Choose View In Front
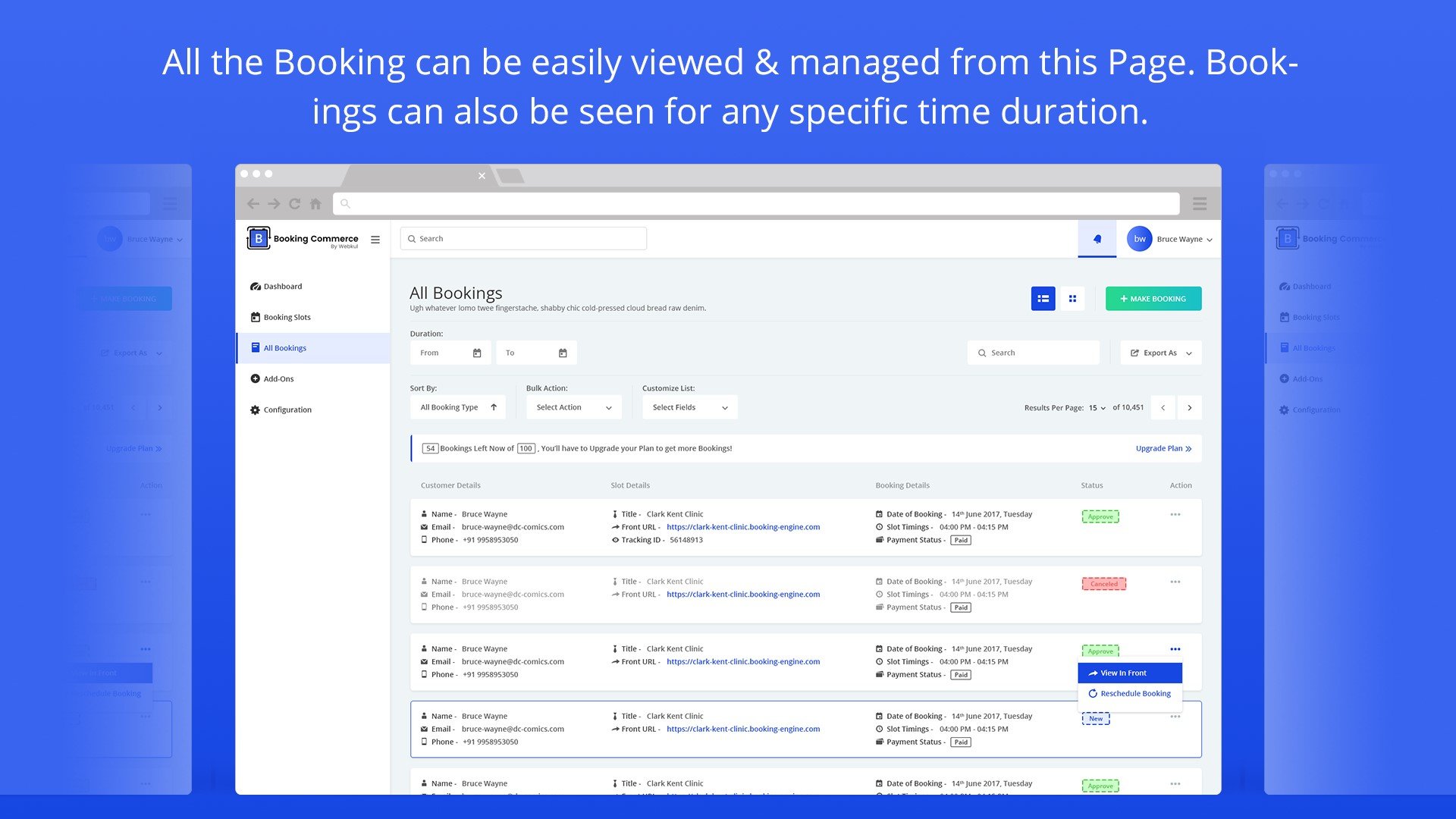The height and width of the screenshot is (819, 1456). pos(1130,673)
